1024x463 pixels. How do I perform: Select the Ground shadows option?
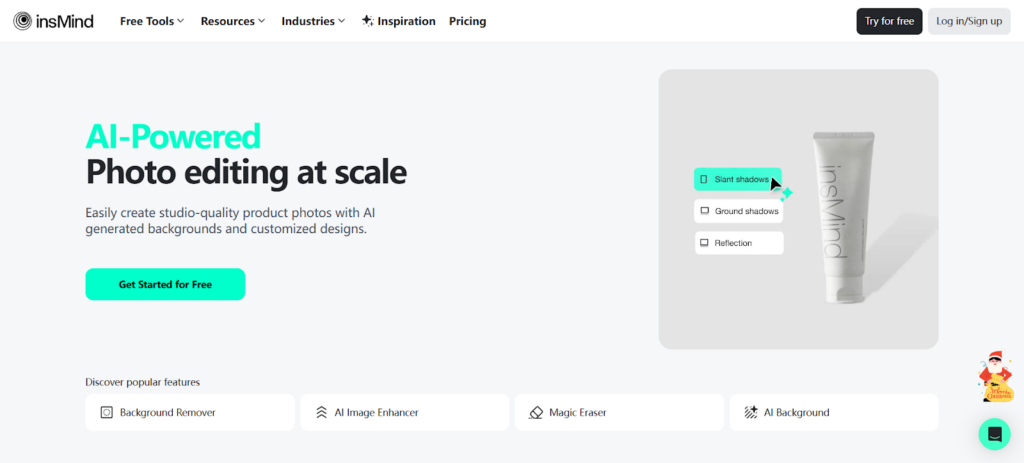738,211
